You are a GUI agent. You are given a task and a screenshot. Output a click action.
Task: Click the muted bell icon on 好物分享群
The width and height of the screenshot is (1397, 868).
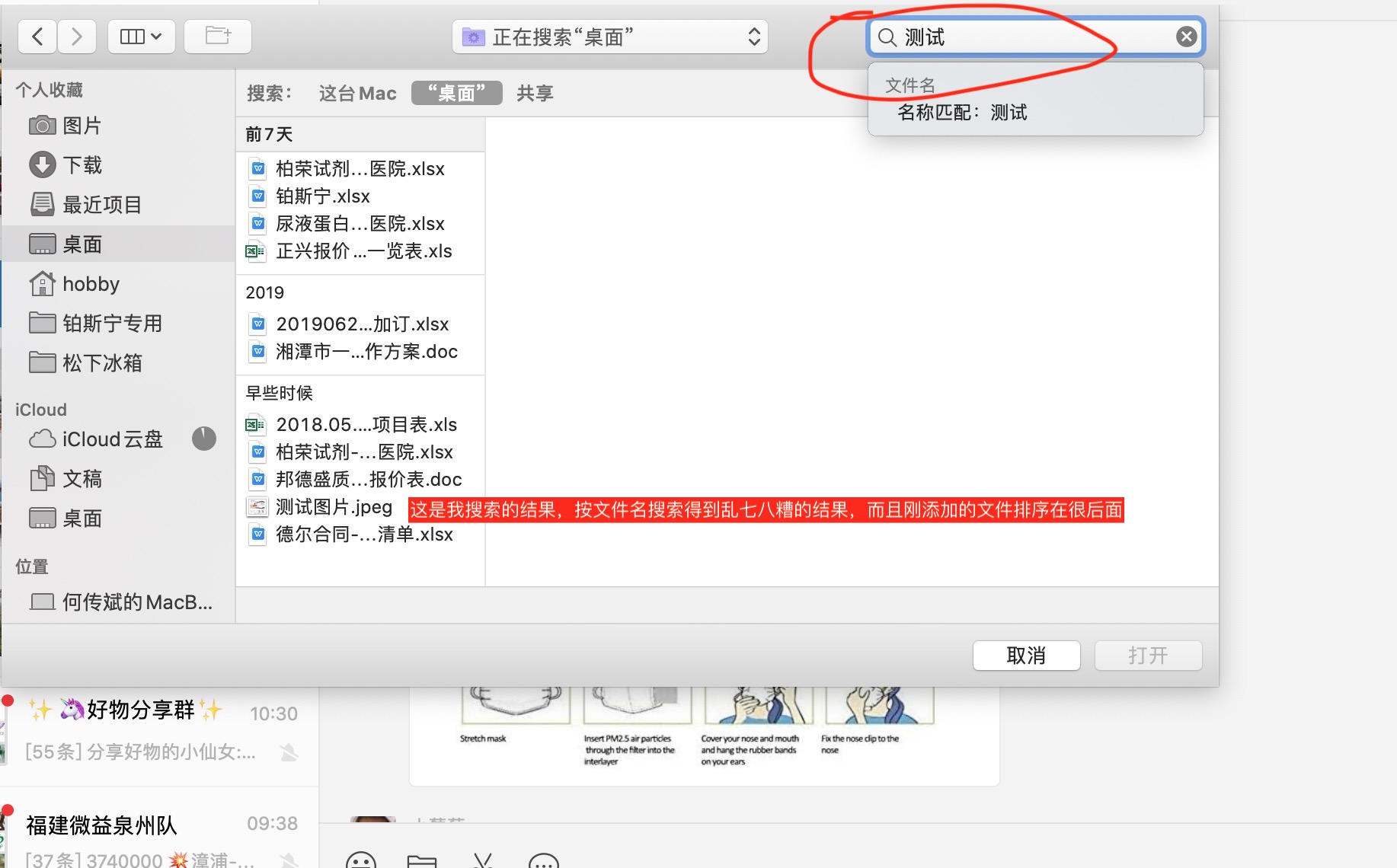coord(289,753)
